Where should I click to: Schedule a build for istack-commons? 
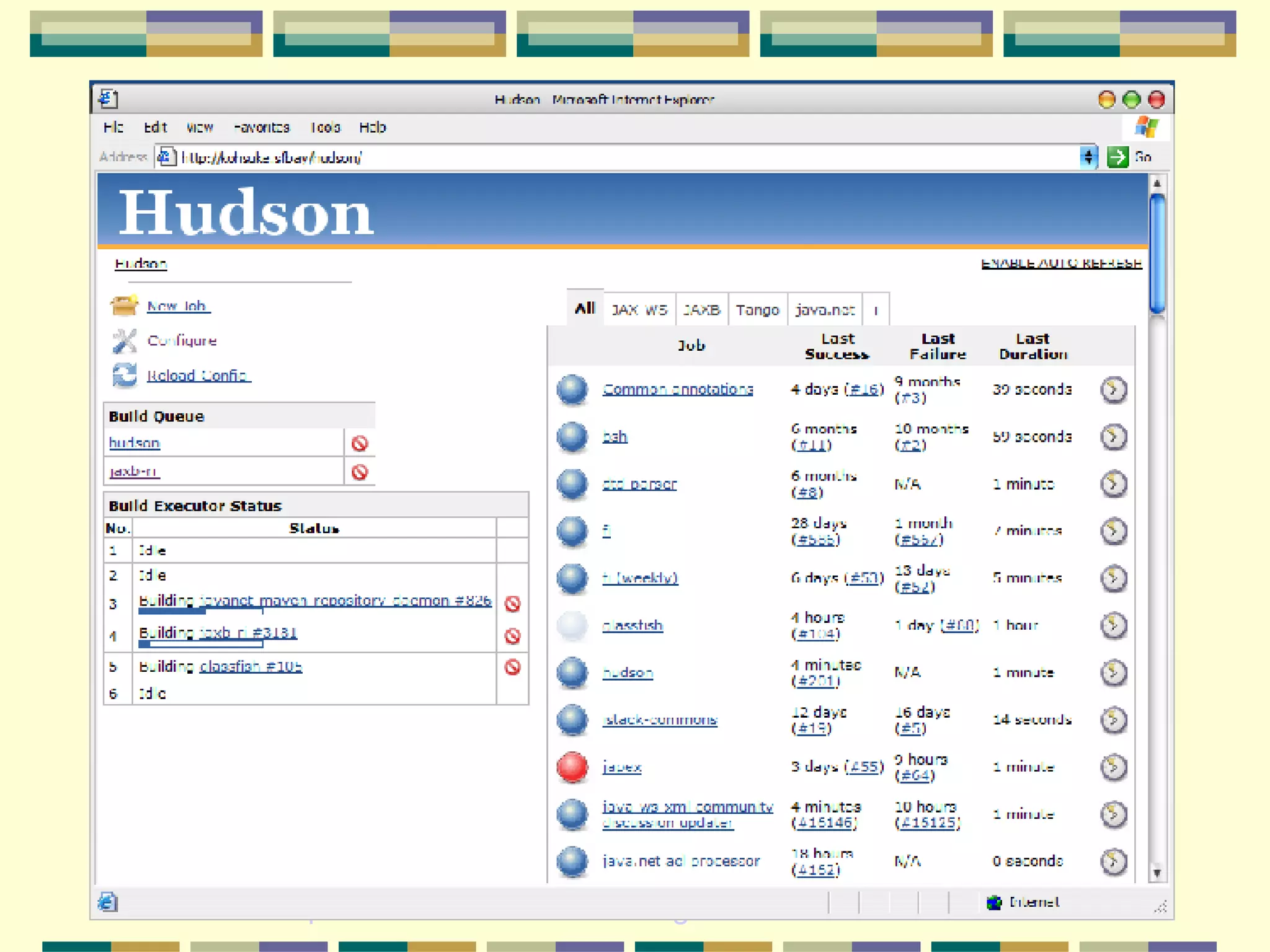coord(1114,720)
